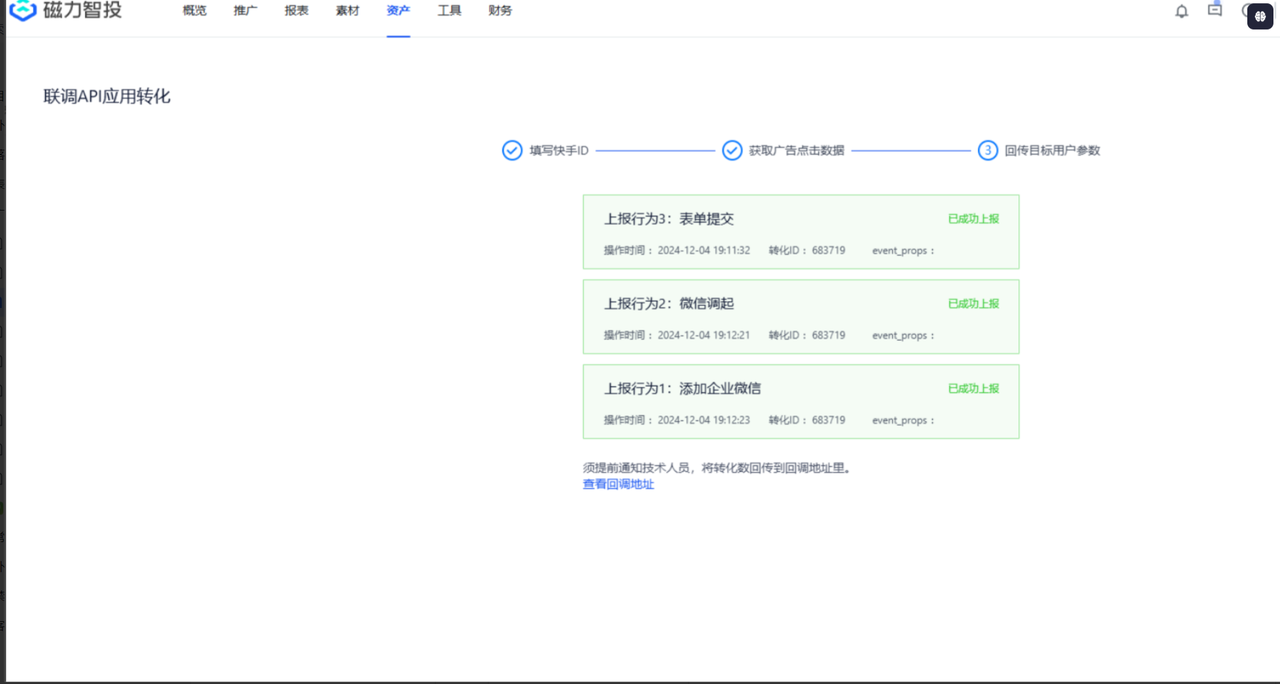Select the 添加企业微信 report card
1280x684 pixels.
point(800,402)
